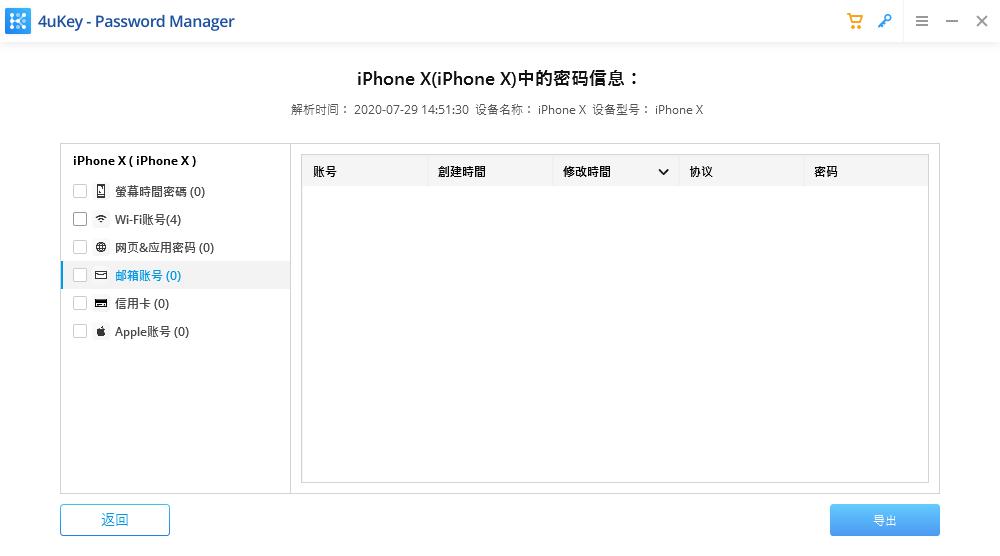1000x556 pixels.
Task: Check the 邮箱账号 (0) checkbox
Action: [80, 275]
